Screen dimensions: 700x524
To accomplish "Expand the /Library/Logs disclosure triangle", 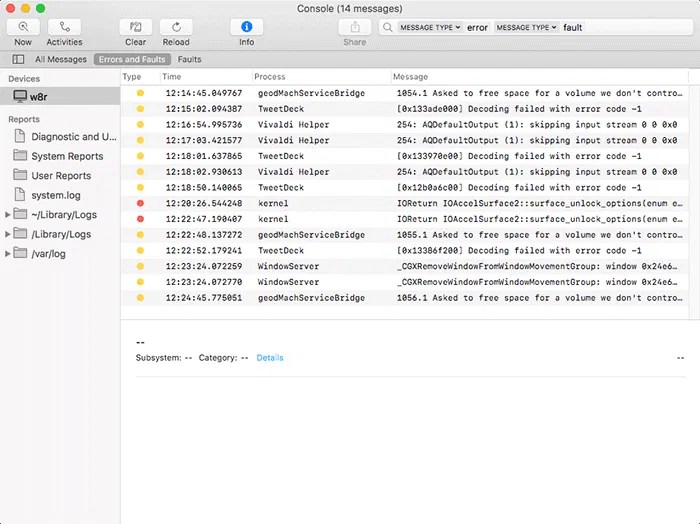I will coord(7,234).
